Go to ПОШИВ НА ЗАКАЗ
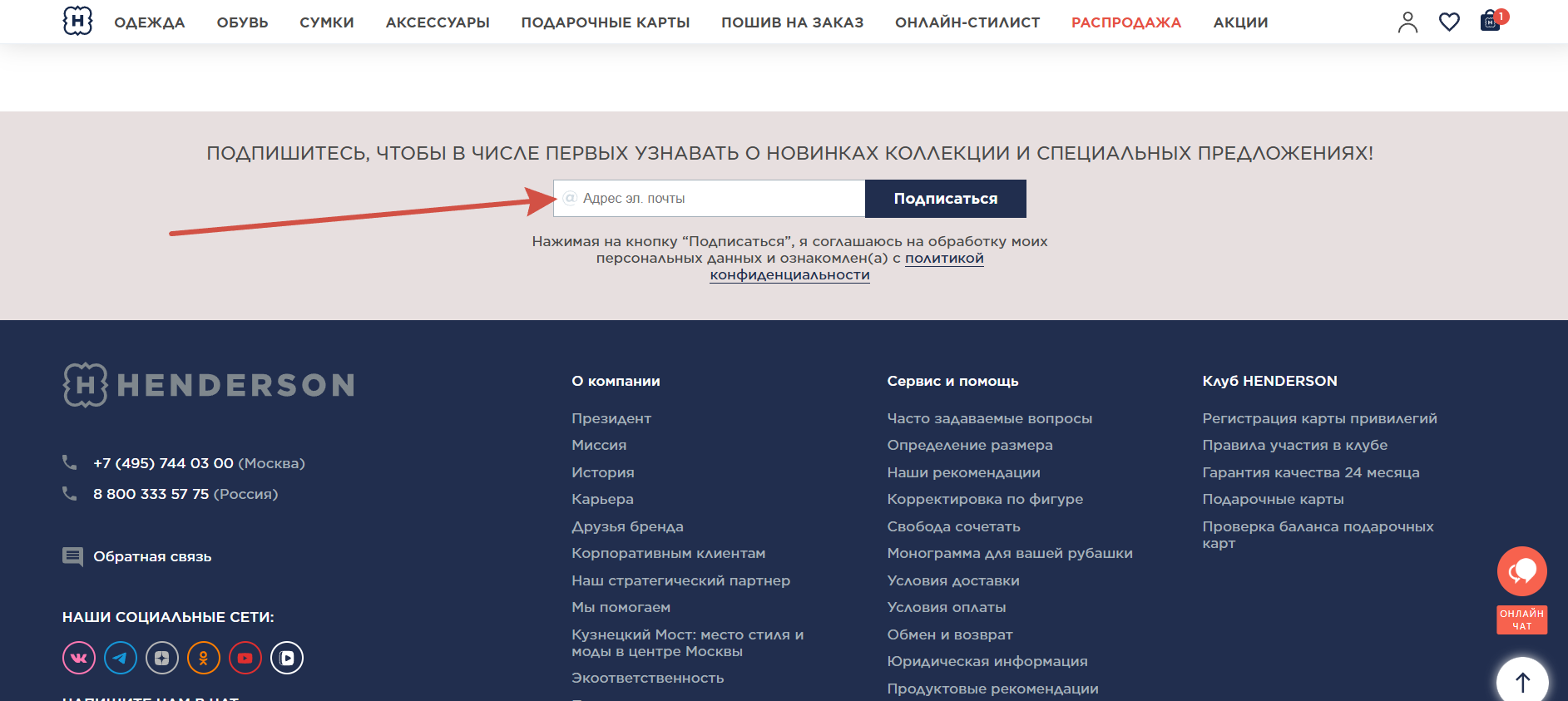This screenshot has width=1568, height=701. tap(793, 22)
